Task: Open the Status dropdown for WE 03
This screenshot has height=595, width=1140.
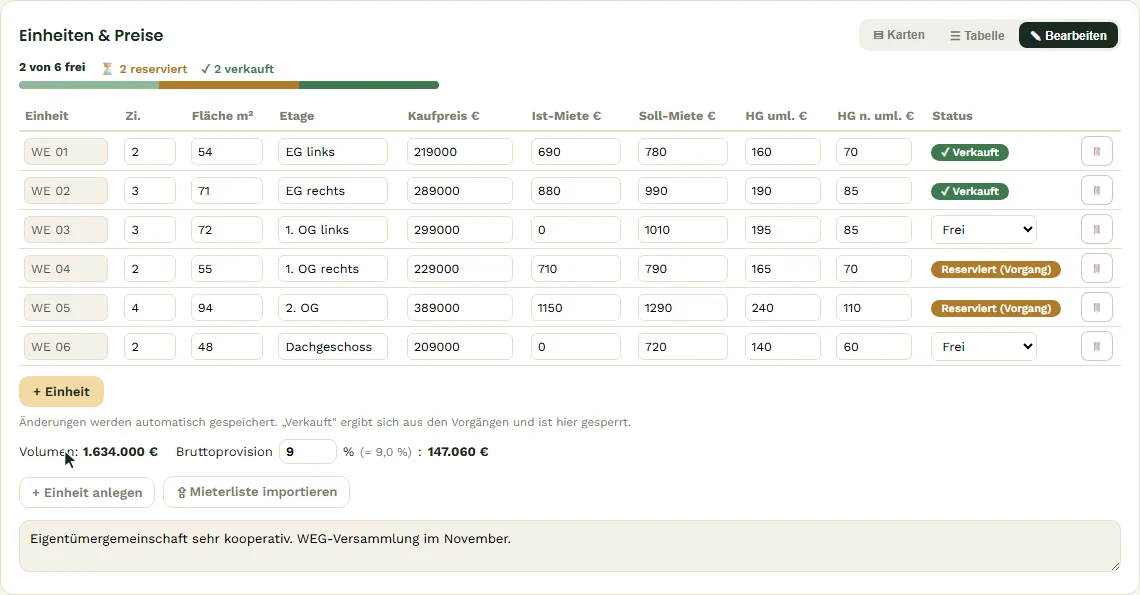Action: [984, 230]
